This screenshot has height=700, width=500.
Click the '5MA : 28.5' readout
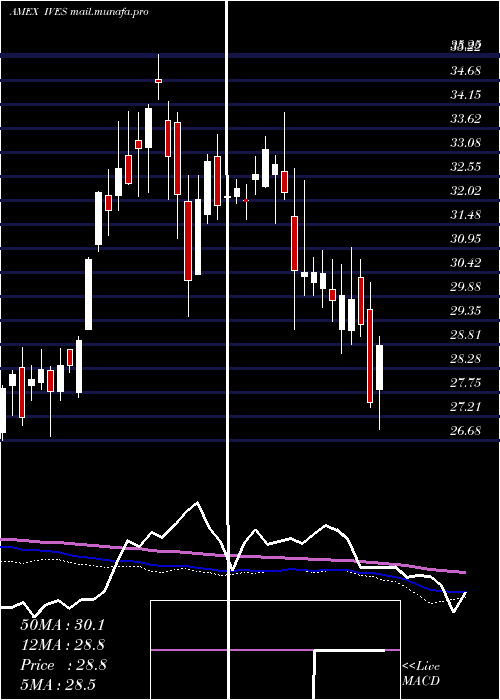click(58, 685)
